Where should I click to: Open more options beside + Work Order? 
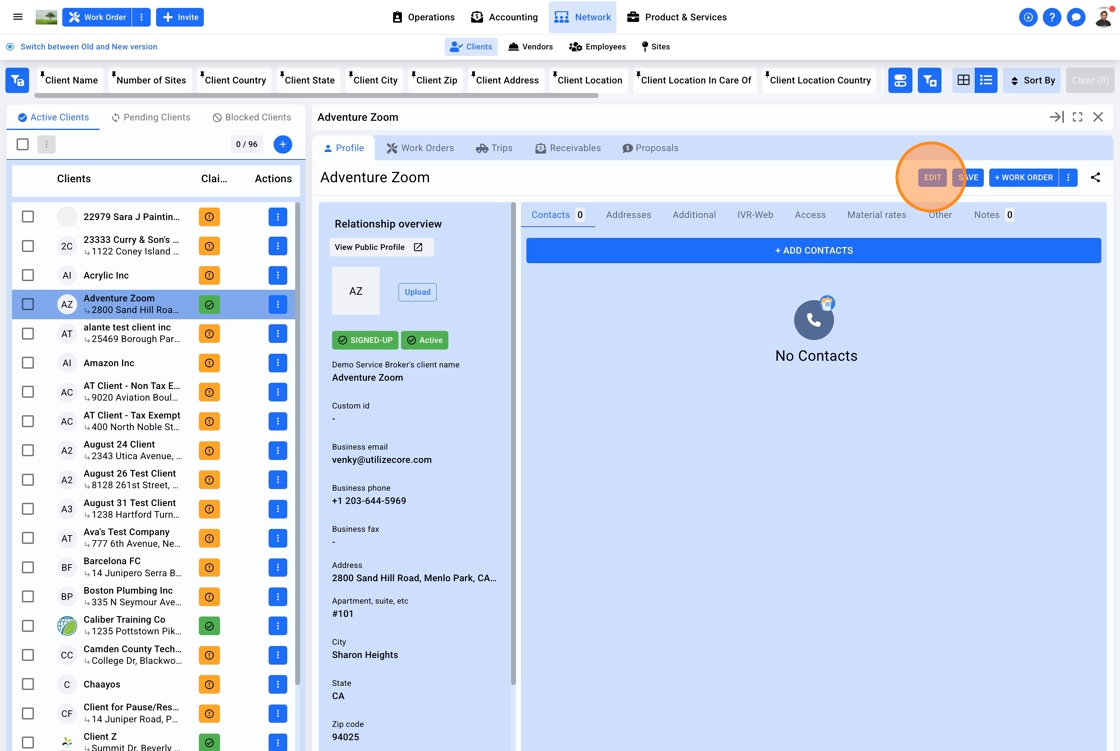click(x=1068, y=177)
